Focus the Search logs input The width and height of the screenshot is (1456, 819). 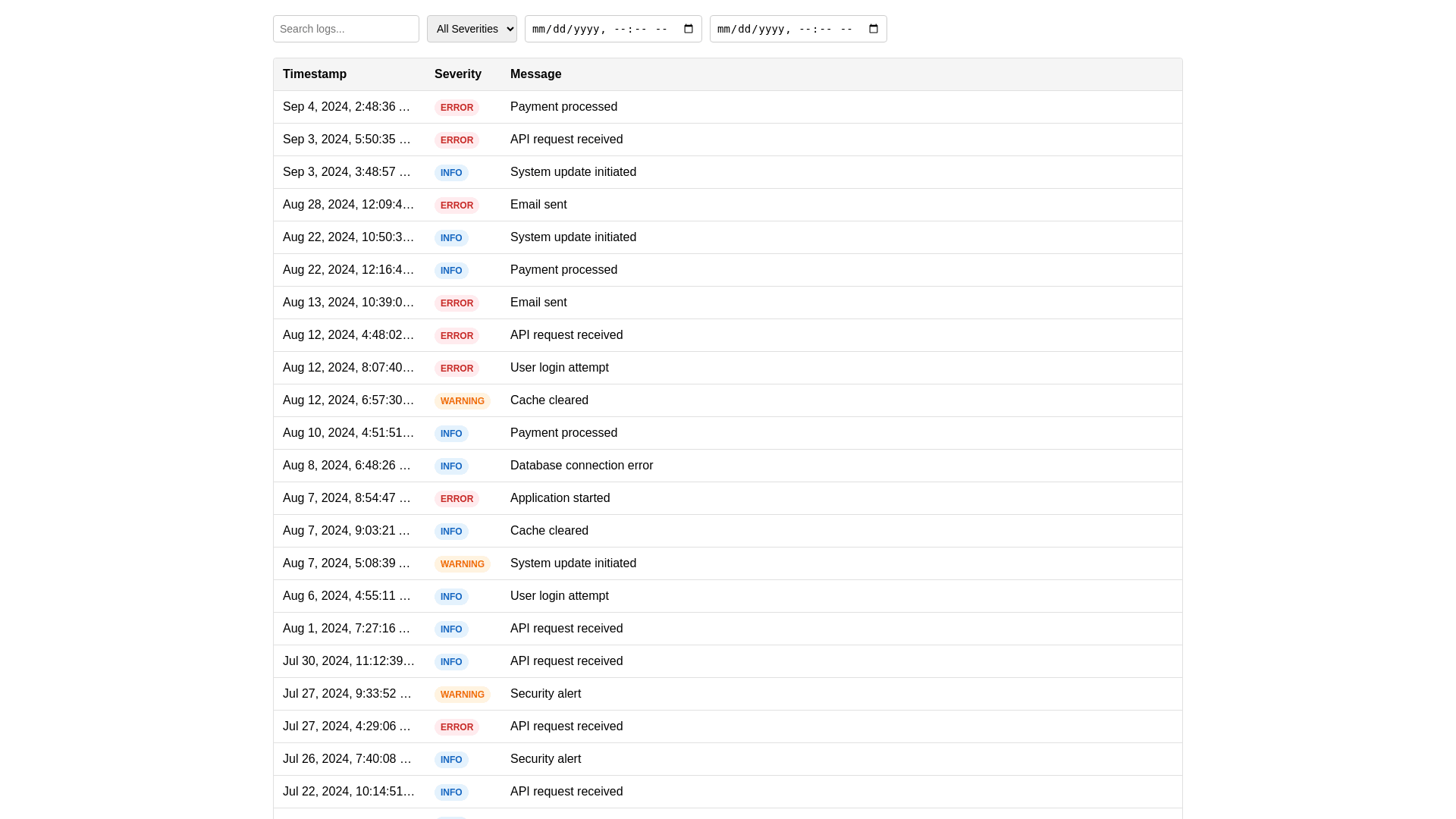point(346,29)
